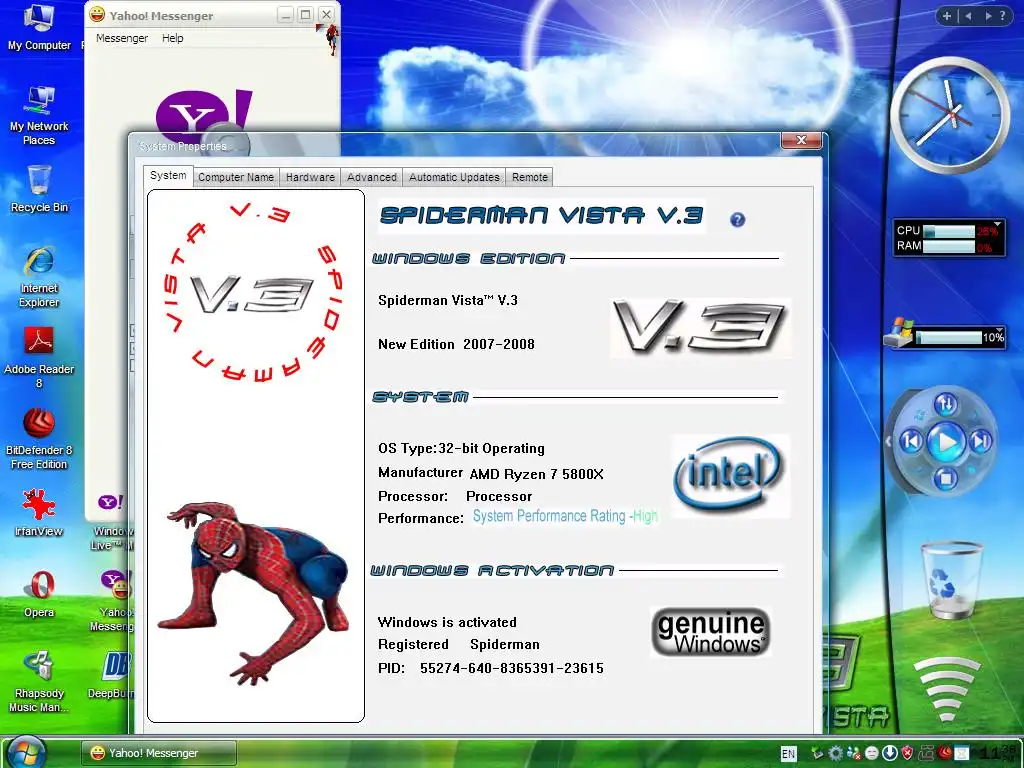
Task: Click the Yahoo! Messenger taskbar button
Action: [x=159, y=753]
